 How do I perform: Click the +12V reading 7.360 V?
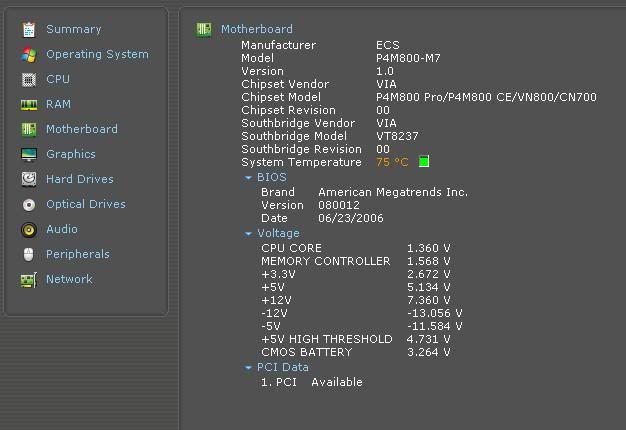[x=428, y=300]
